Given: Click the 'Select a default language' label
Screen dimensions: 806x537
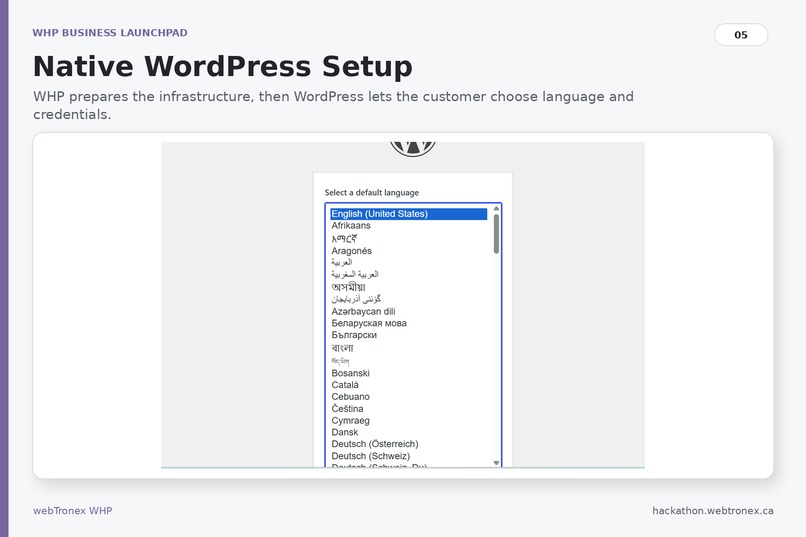Looking at the screenshot, I should click(372, 193).
